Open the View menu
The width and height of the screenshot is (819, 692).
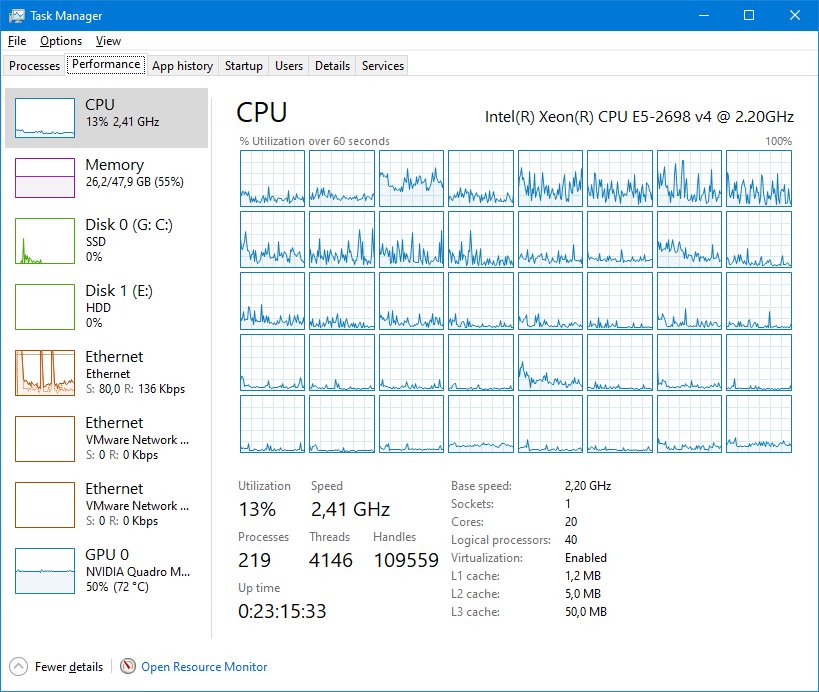point(108,41)
